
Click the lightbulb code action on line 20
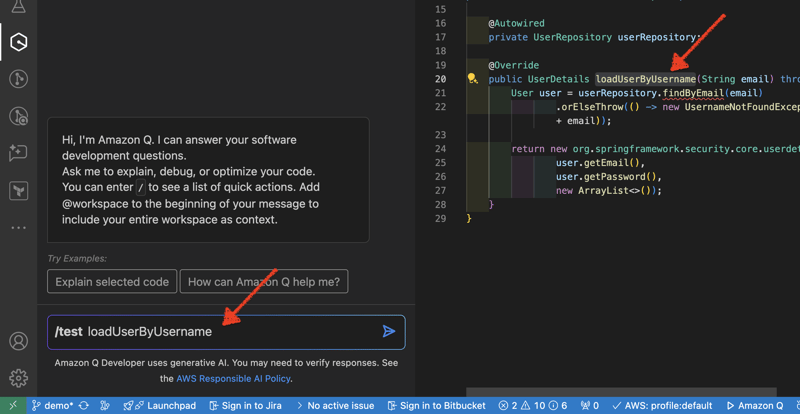(x=472, y=79)
